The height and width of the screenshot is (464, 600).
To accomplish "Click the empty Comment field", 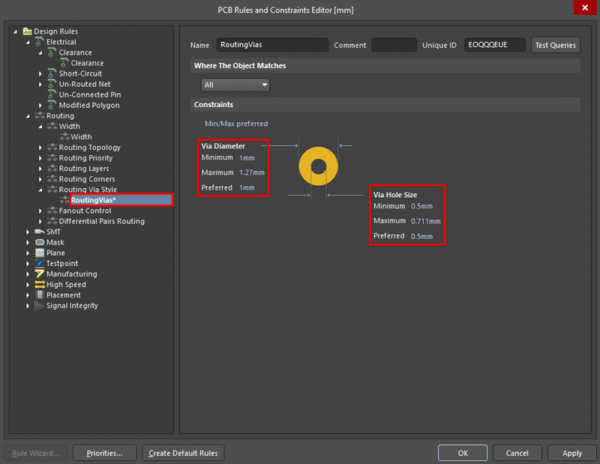I will click(394, 45).
